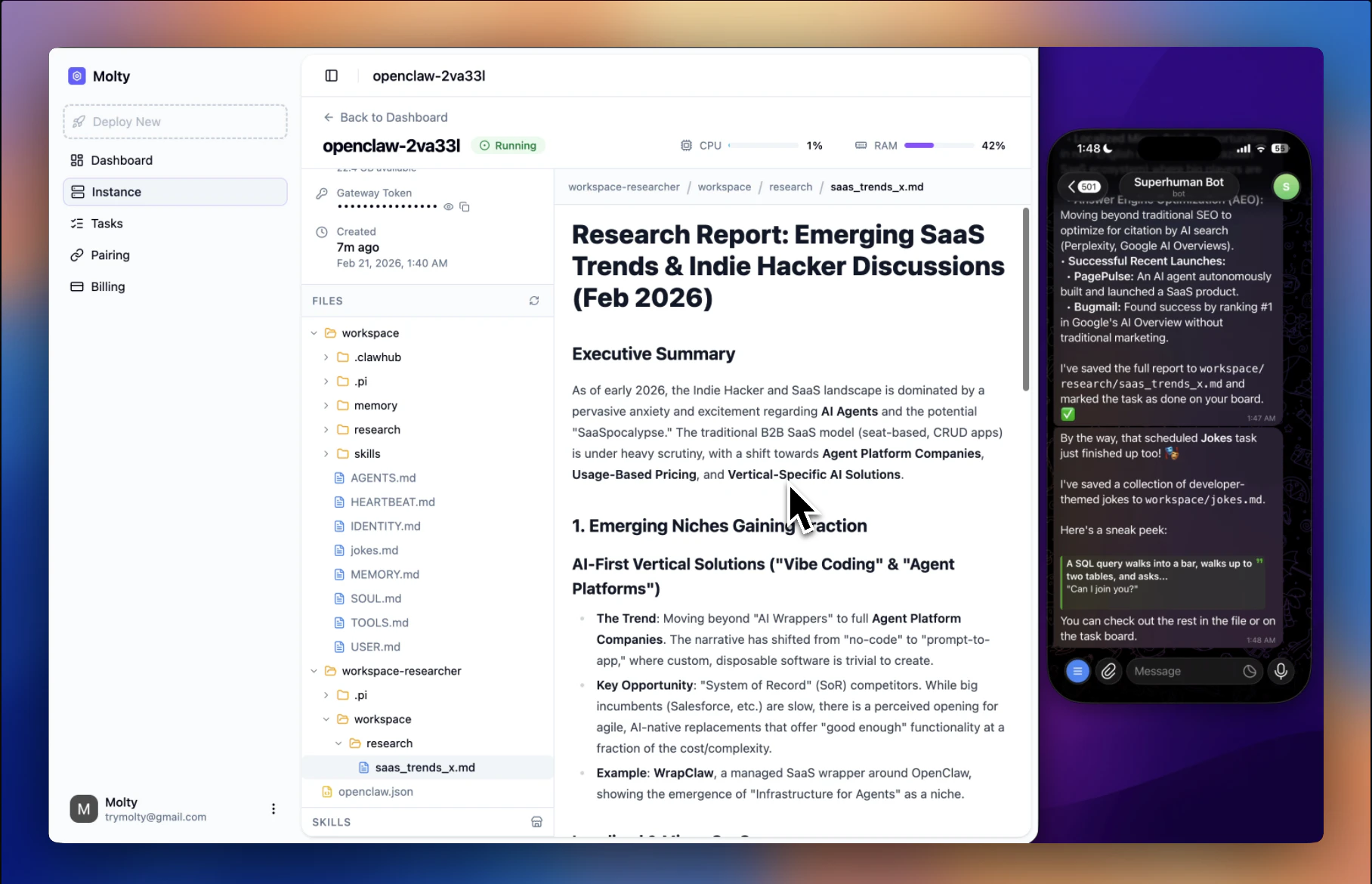Click the CPU chip icon
This screenshot has height=884, width=1372.
[x=686, y=145]
